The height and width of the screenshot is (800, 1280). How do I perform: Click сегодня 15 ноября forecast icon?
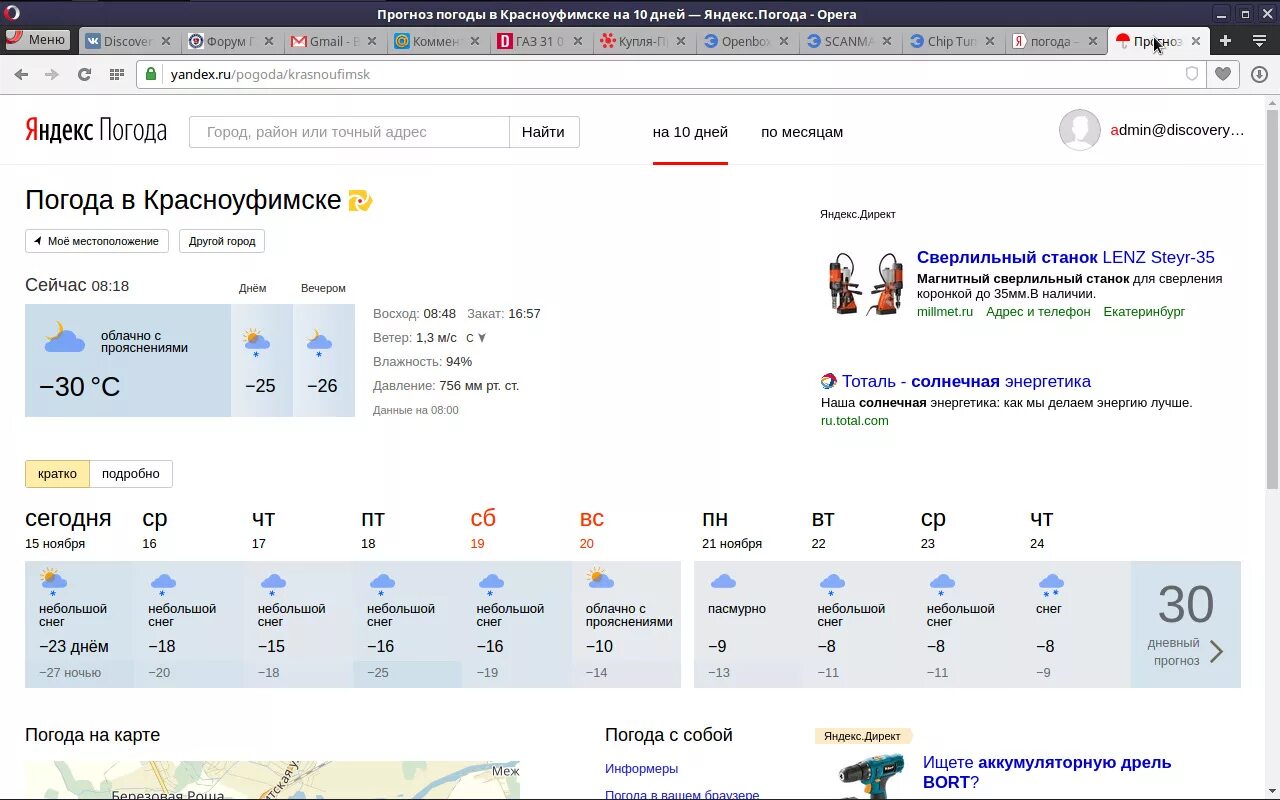[53, 581]
